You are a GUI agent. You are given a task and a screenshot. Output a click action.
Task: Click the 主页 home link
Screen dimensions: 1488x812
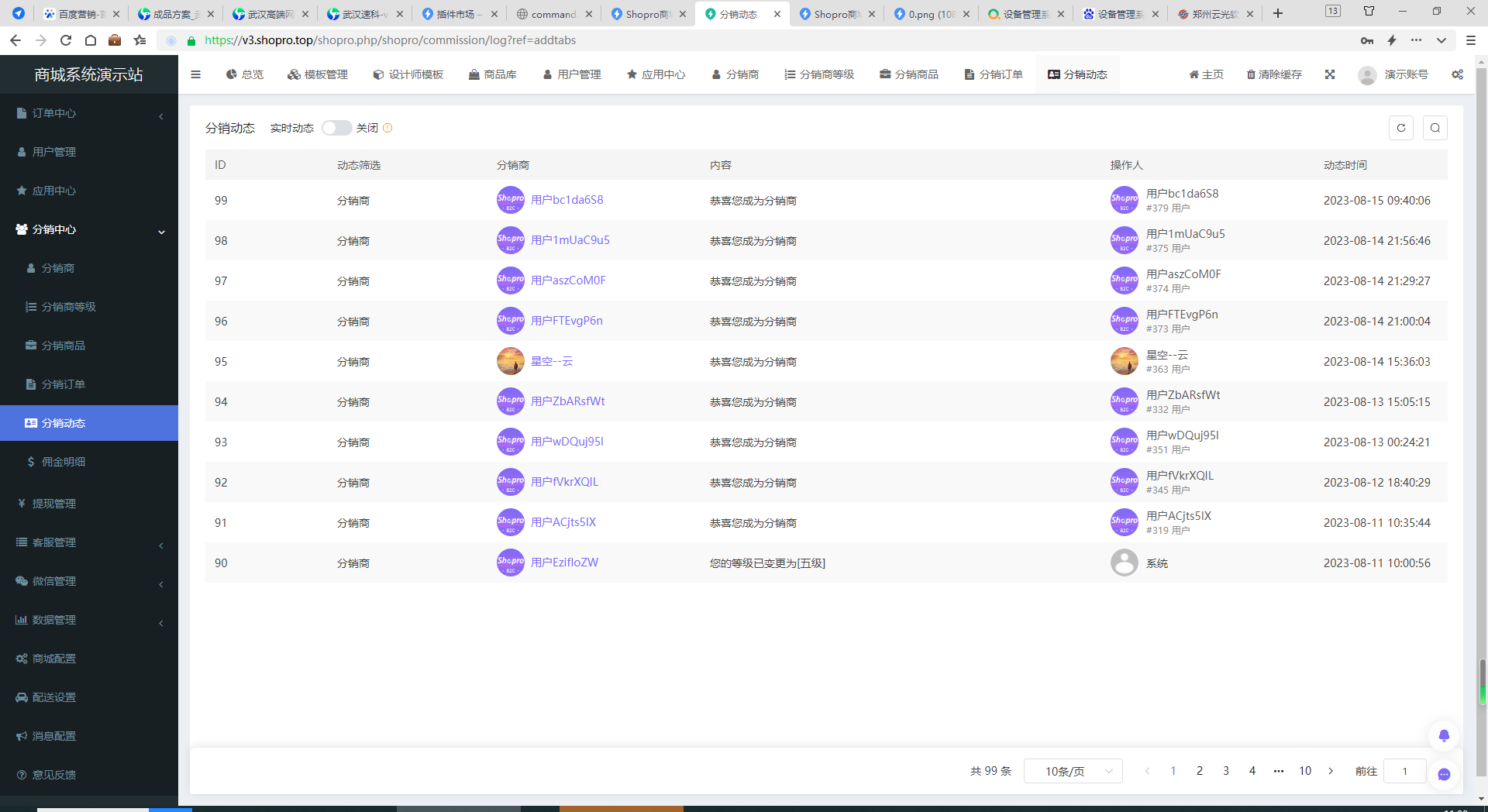(x=1206, y=74)
